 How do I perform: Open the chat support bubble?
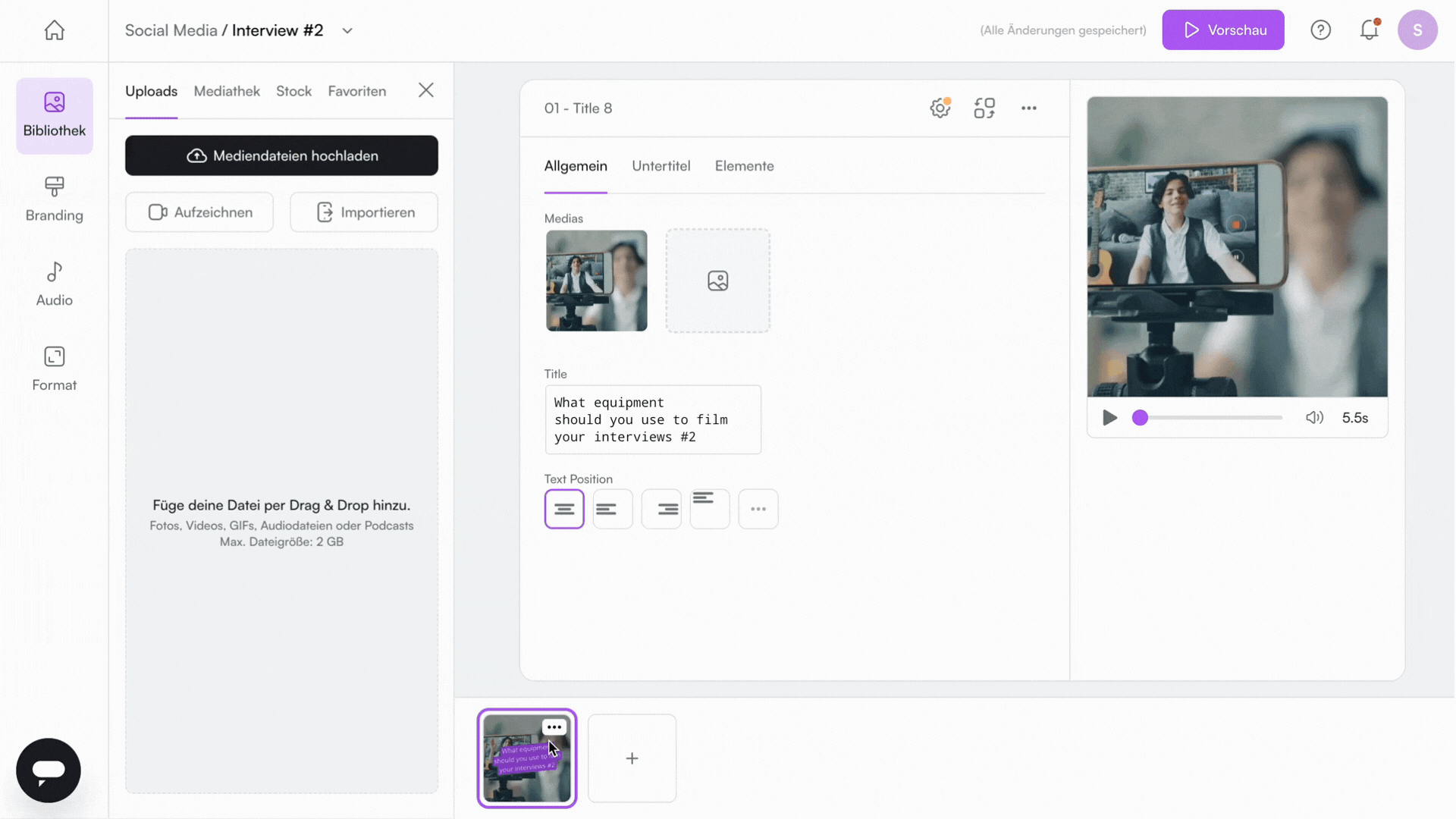tap(49, 770)
